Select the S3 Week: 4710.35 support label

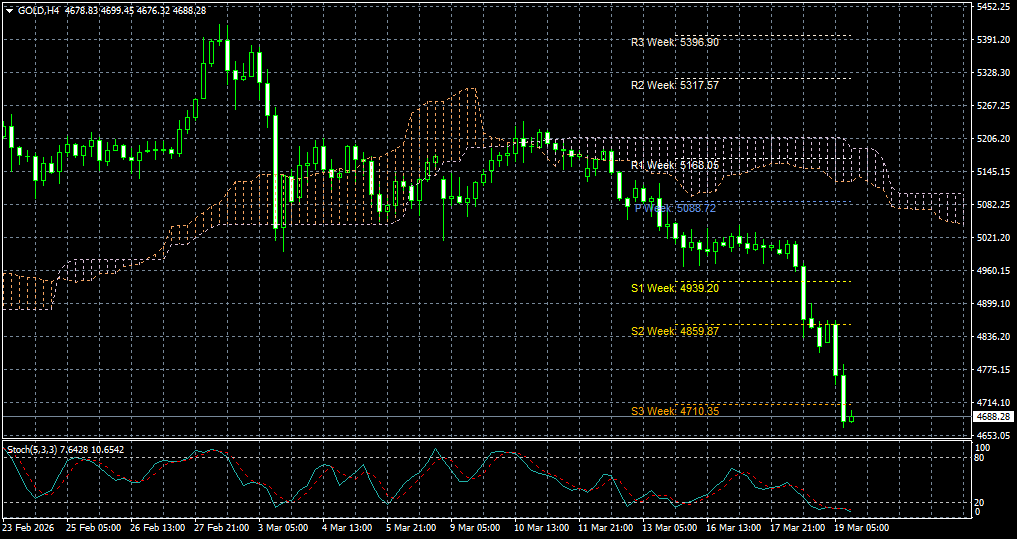click(x=675, y=411)
